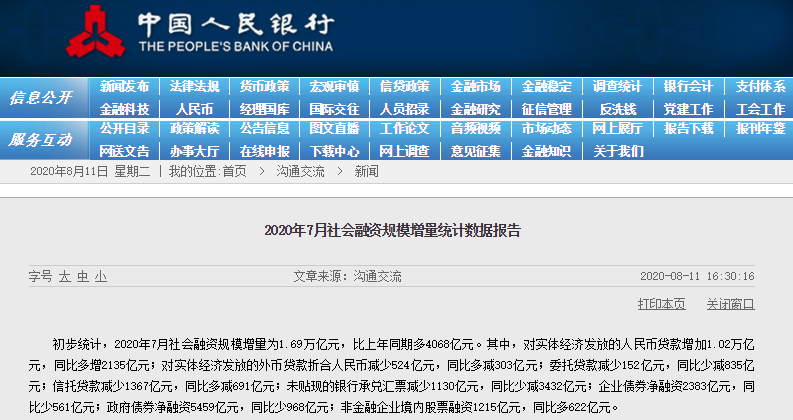Viewport: 793px width, 420px height.
Task: Open 人员招录 page
Action: point(405,109)
